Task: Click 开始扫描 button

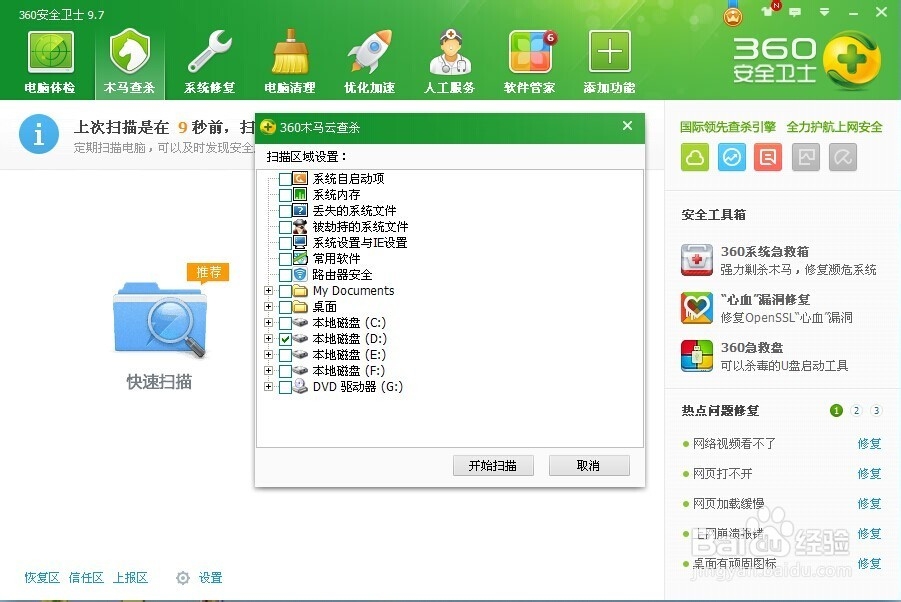Action: pos(493,466)
